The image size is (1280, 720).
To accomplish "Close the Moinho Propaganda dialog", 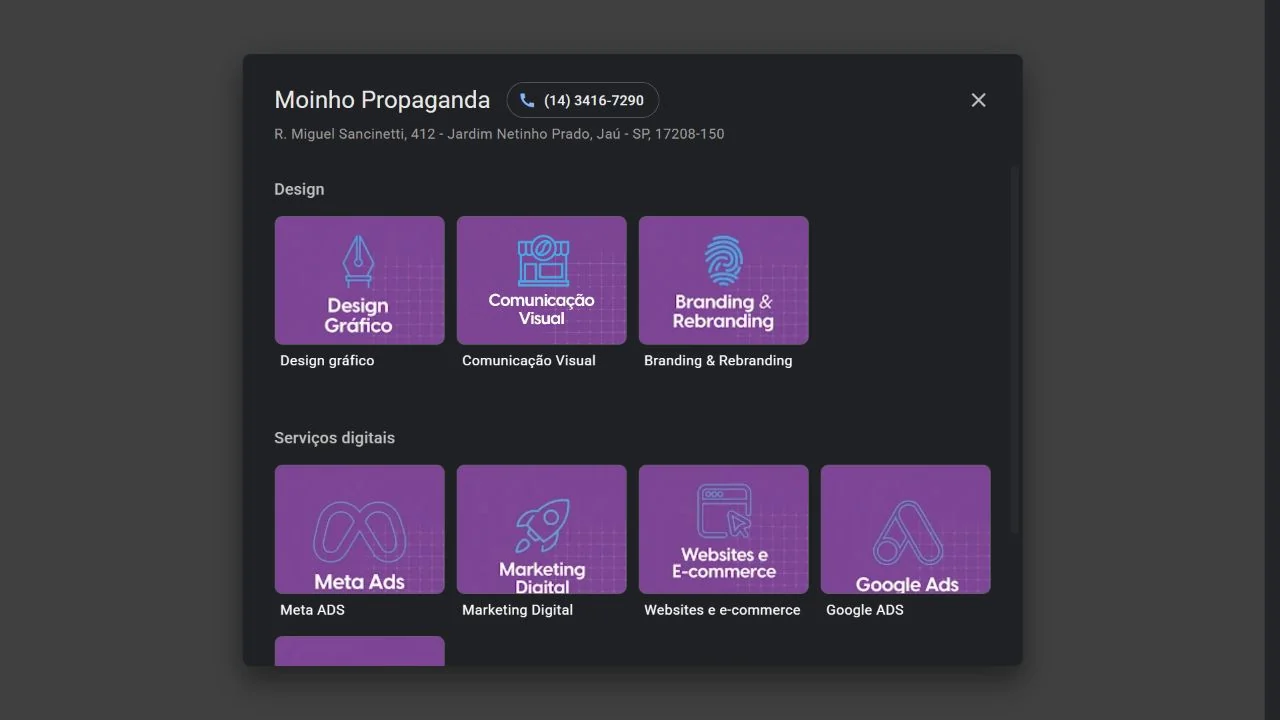I will 978,100.
